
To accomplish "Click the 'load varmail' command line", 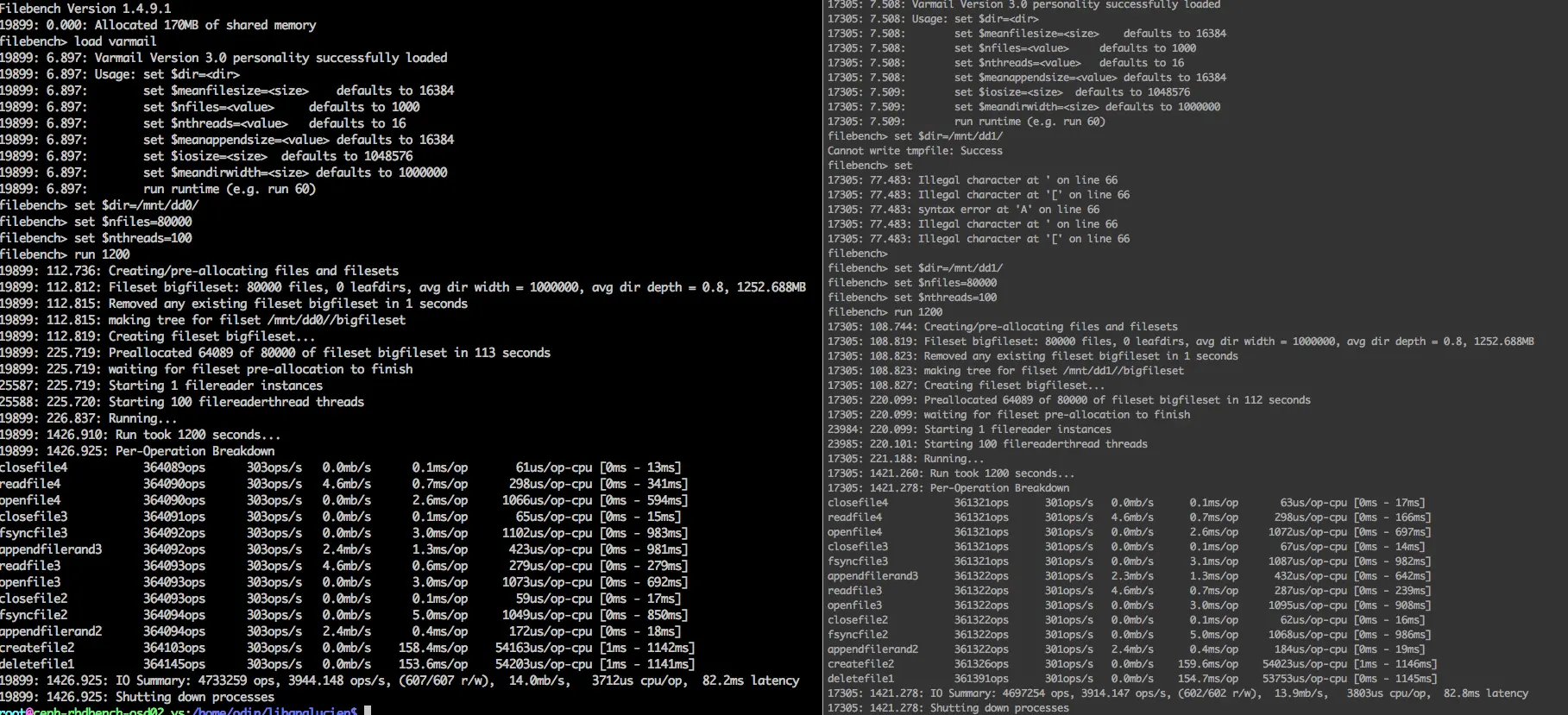I will coord(79,41).
